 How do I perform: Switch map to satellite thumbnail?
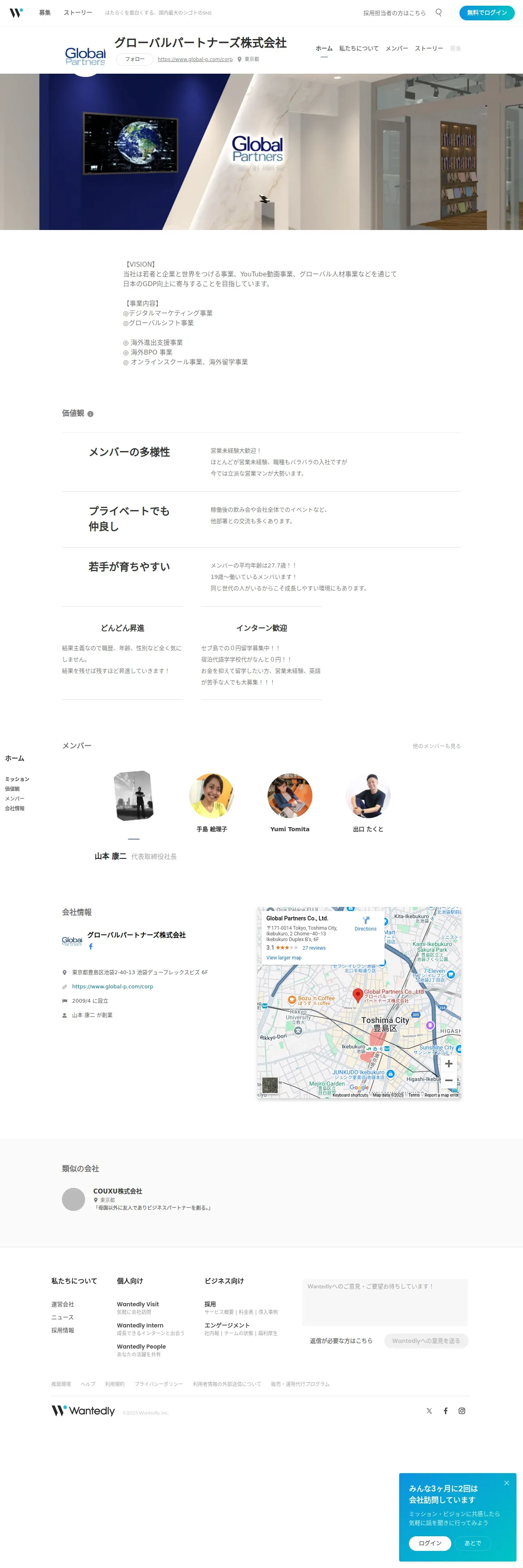point(270,1085)
